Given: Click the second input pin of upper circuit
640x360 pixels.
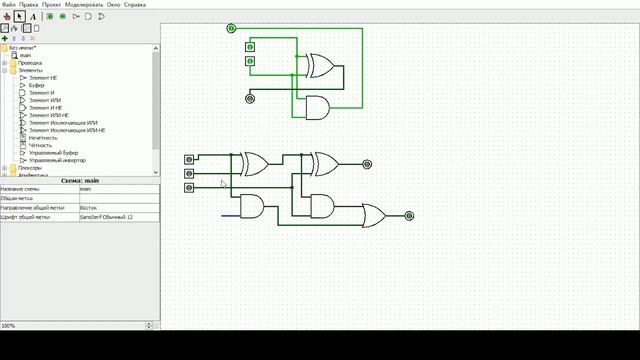Looking at the screenshot, I should pyautogui.click(x=250, y=61).
